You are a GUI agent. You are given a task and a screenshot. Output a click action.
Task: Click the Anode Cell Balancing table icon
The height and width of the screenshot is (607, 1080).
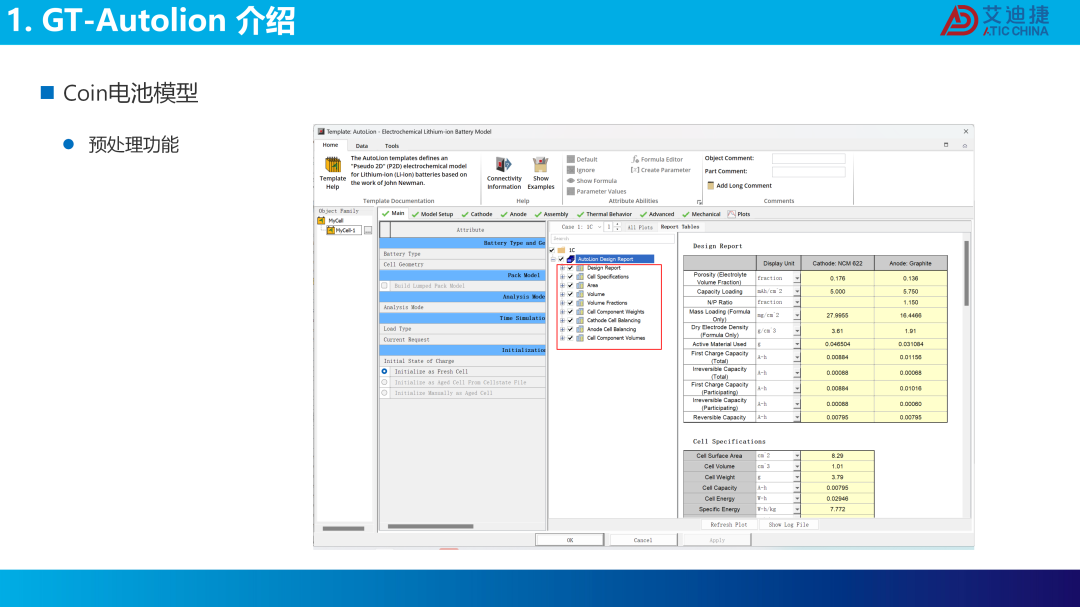tap(580, 329)
